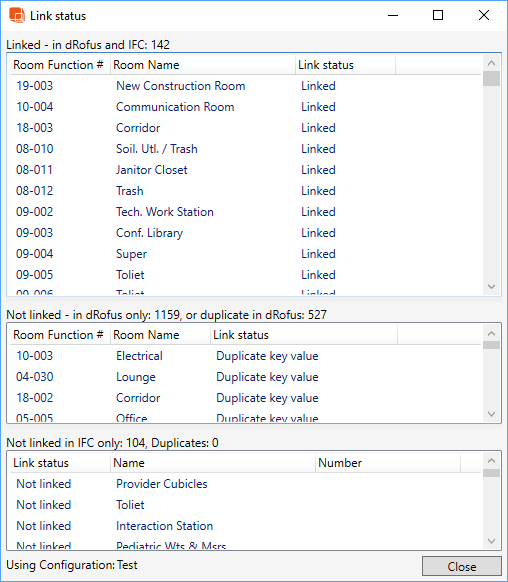The height and width of the screenshot is (582, 508).
Task: Select the 08-011 Janitor Closet row
Action: 246,170
